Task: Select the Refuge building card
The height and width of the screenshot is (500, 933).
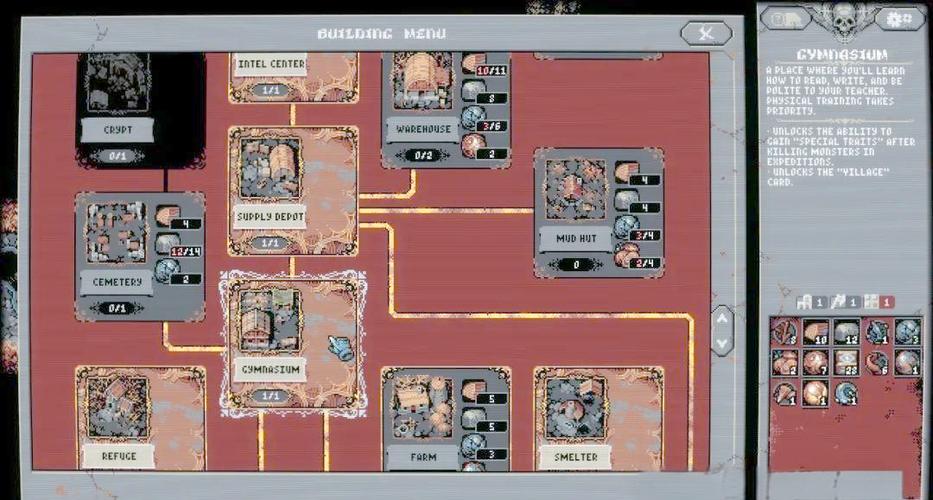Action: (141, 418)
